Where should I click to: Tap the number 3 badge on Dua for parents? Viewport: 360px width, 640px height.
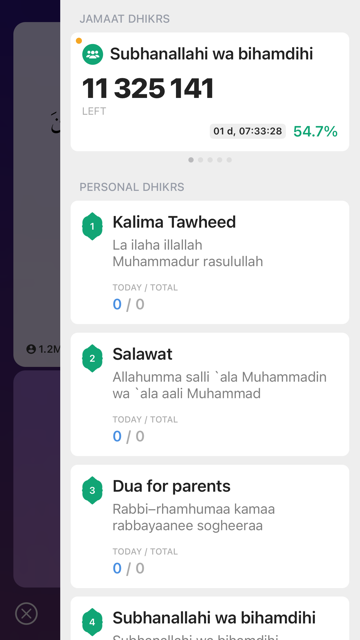coord(92,490)
